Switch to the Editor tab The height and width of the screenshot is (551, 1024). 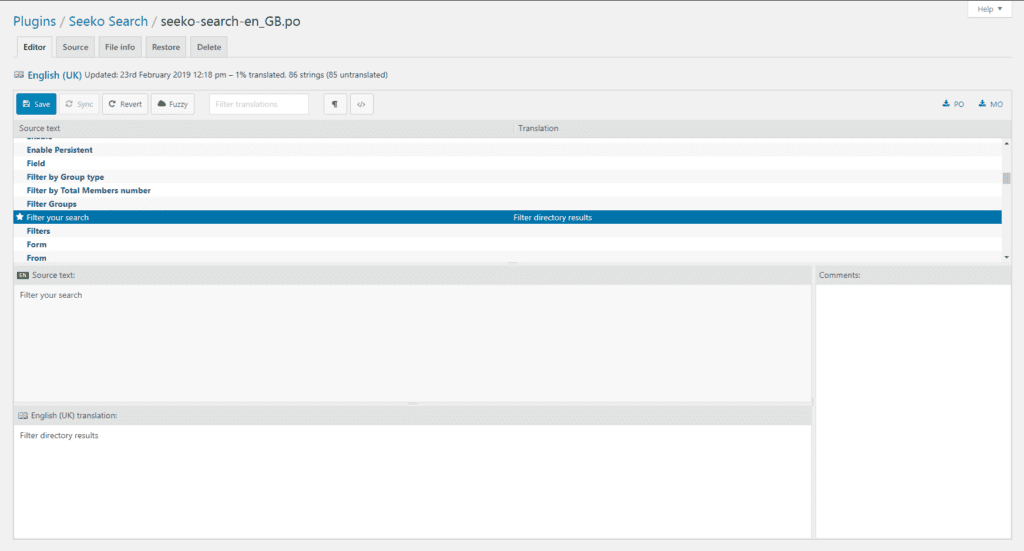[x=35, y=47]
